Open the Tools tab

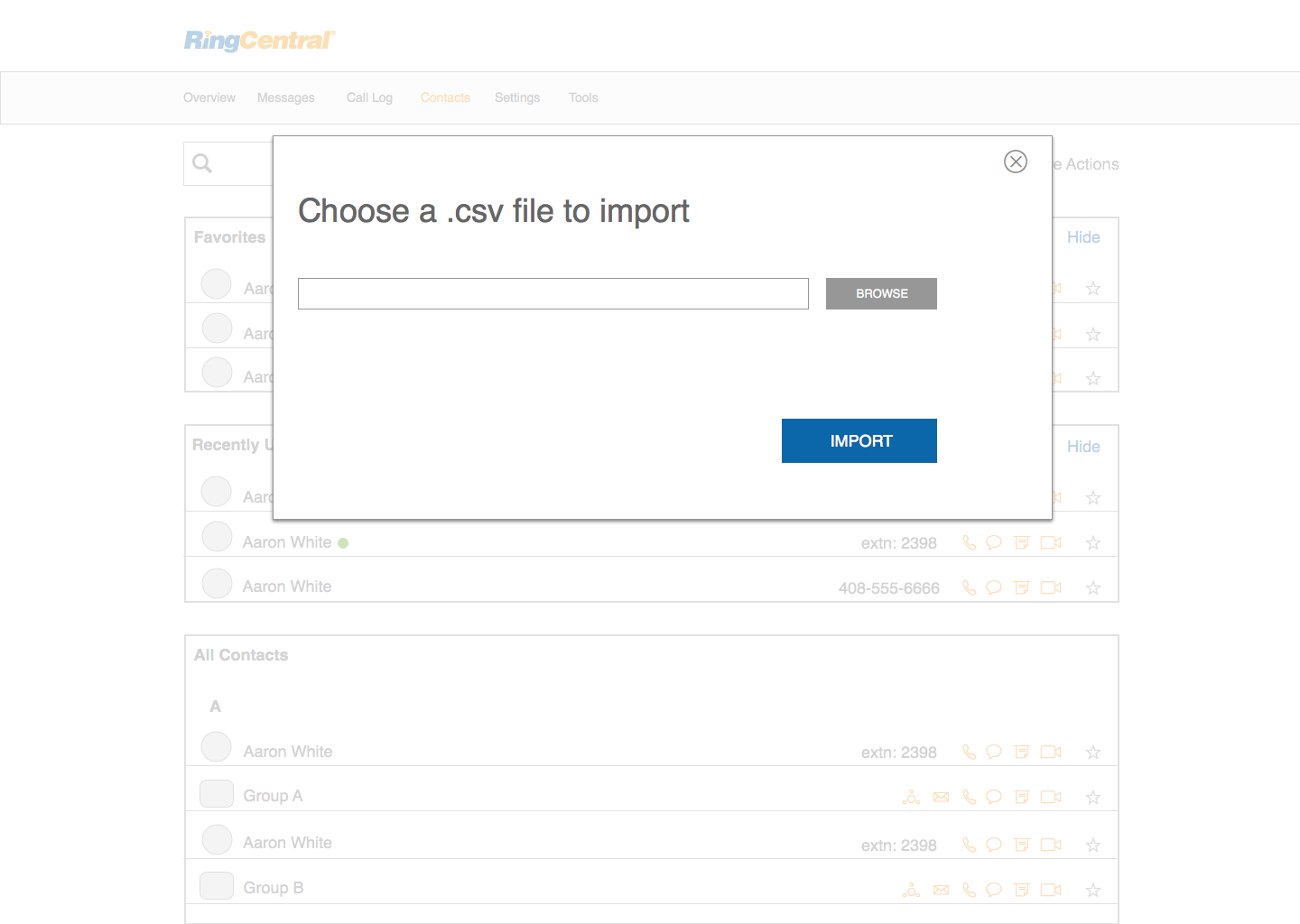(x=583, y=97)
